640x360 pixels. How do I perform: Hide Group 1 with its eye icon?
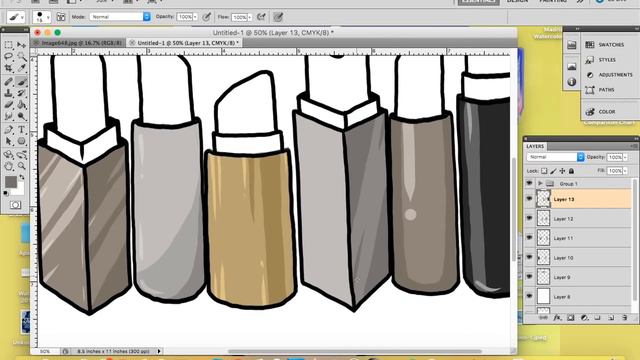529,184
